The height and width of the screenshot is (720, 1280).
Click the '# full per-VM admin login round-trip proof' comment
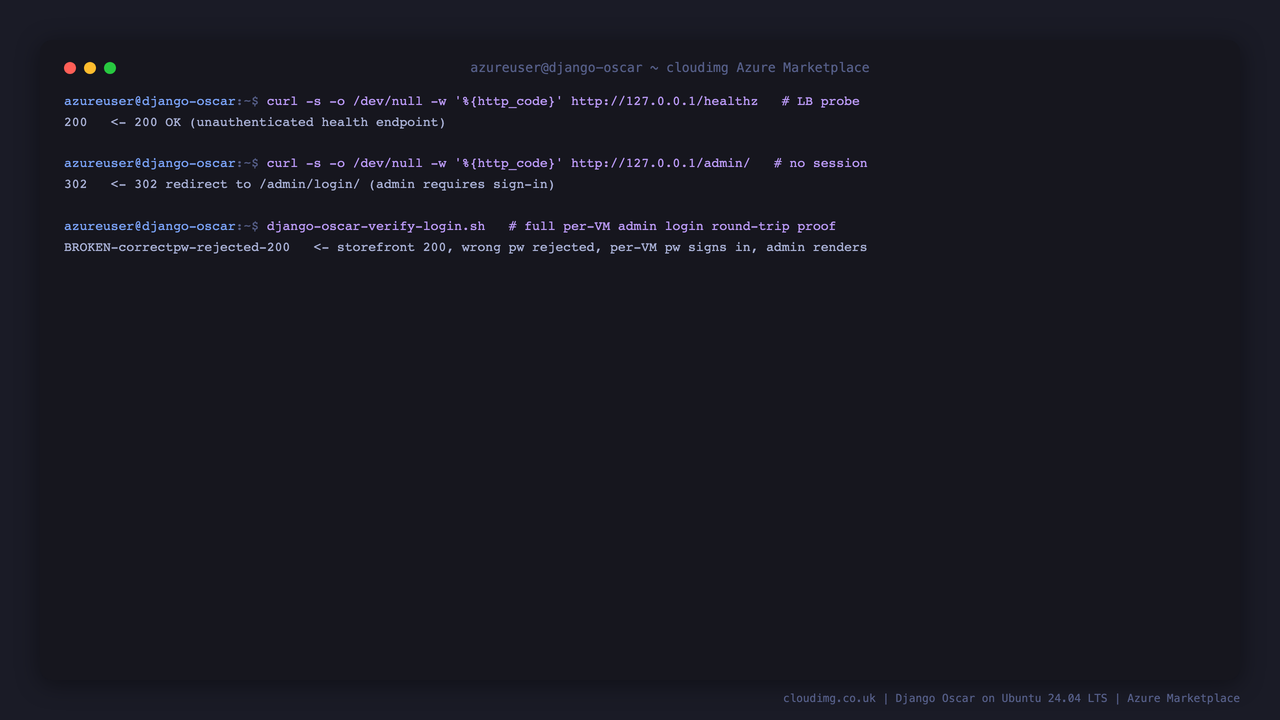(672, 226)
